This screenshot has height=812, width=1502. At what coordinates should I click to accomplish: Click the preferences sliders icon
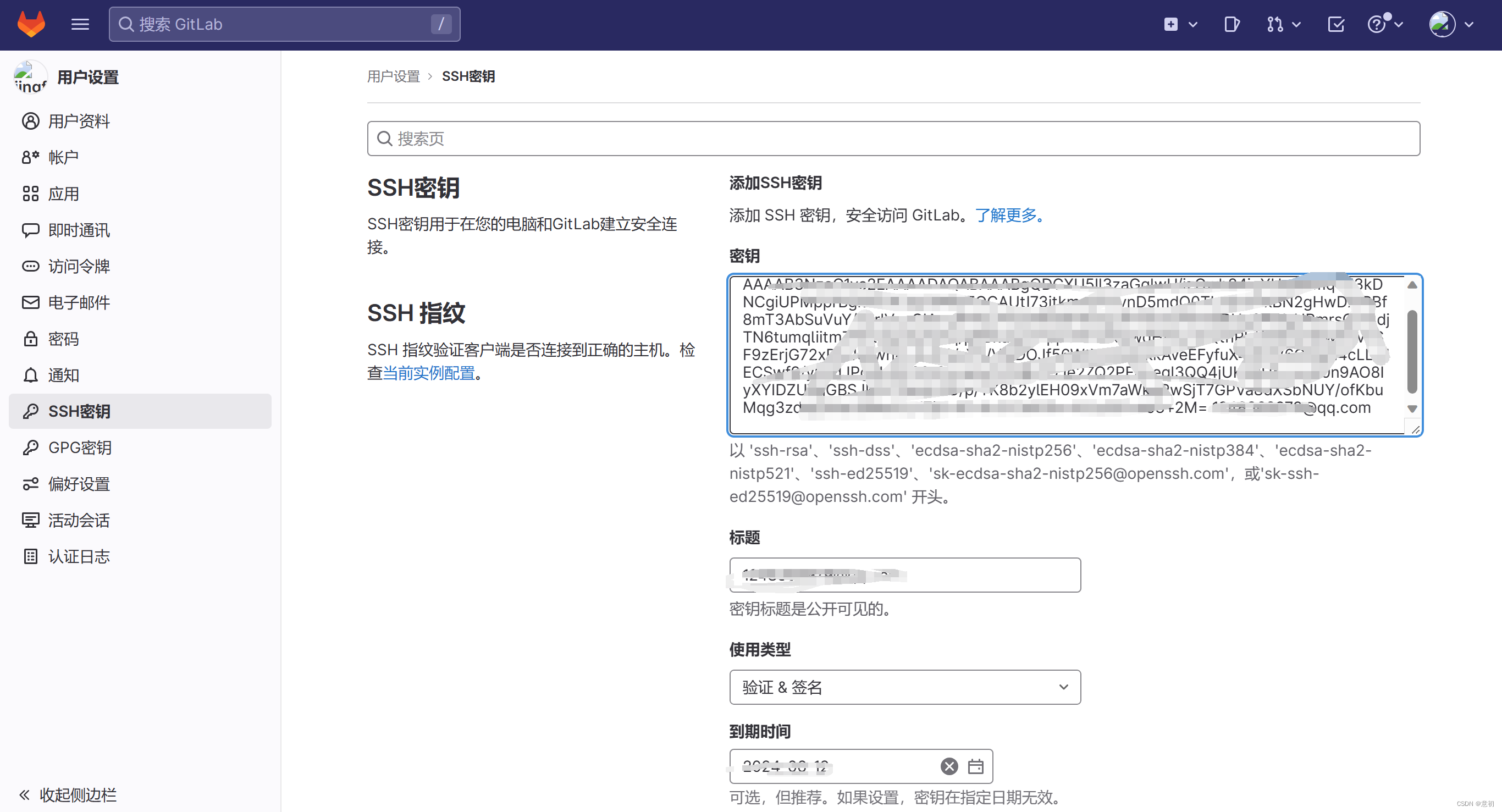click(30, 484)
